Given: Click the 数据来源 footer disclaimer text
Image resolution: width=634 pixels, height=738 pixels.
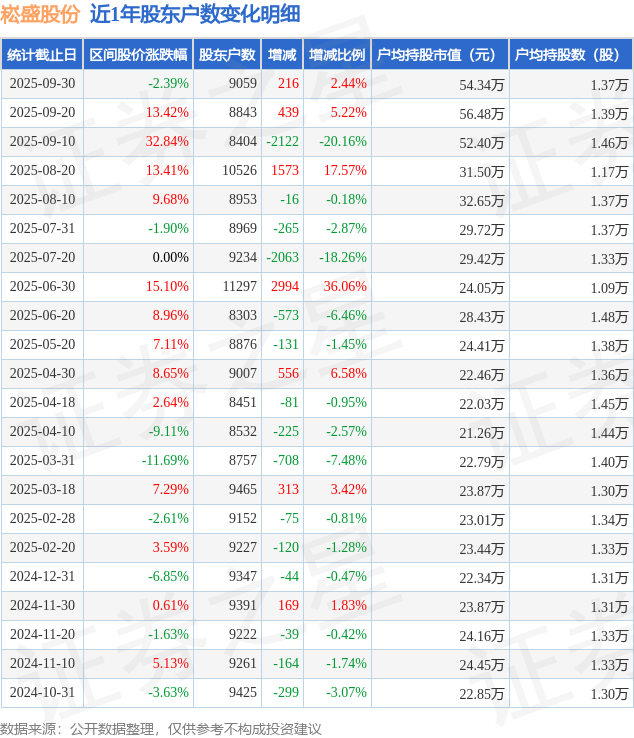Looking at the screenshot, I should pos(161,728).
